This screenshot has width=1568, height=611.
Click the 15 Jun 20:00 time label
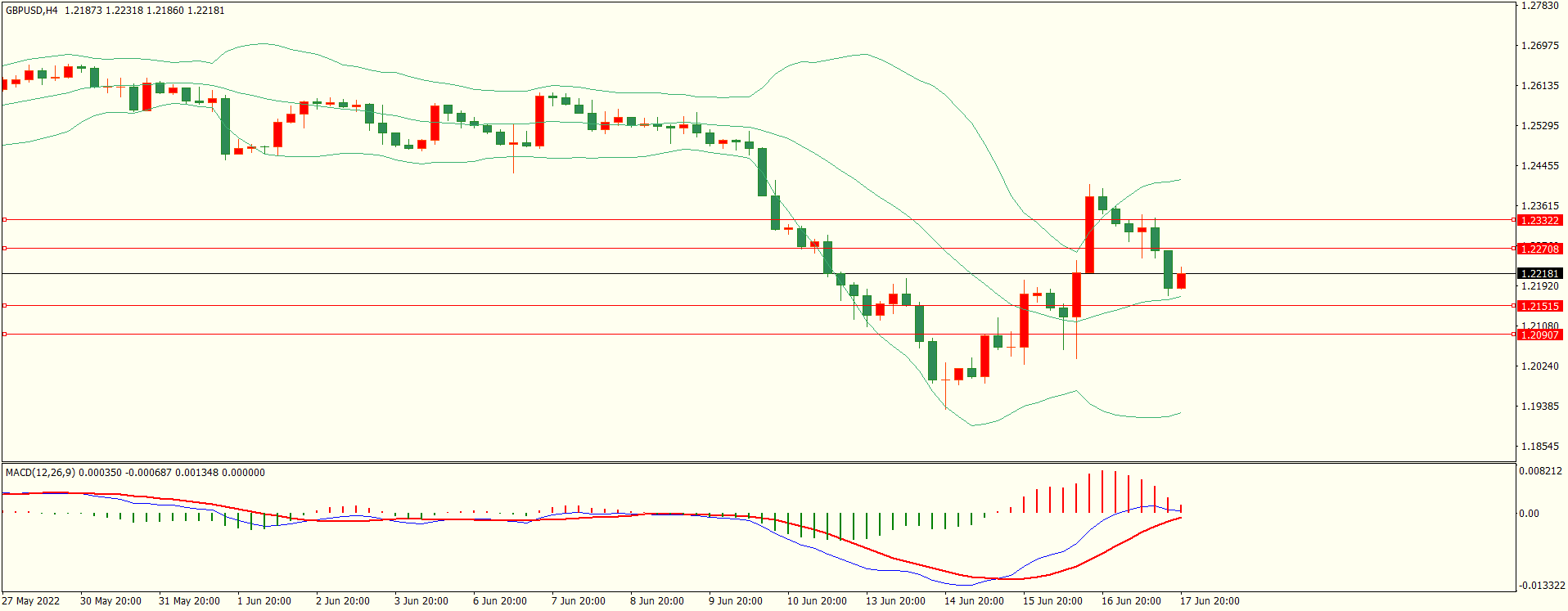tap(1052, 601)
